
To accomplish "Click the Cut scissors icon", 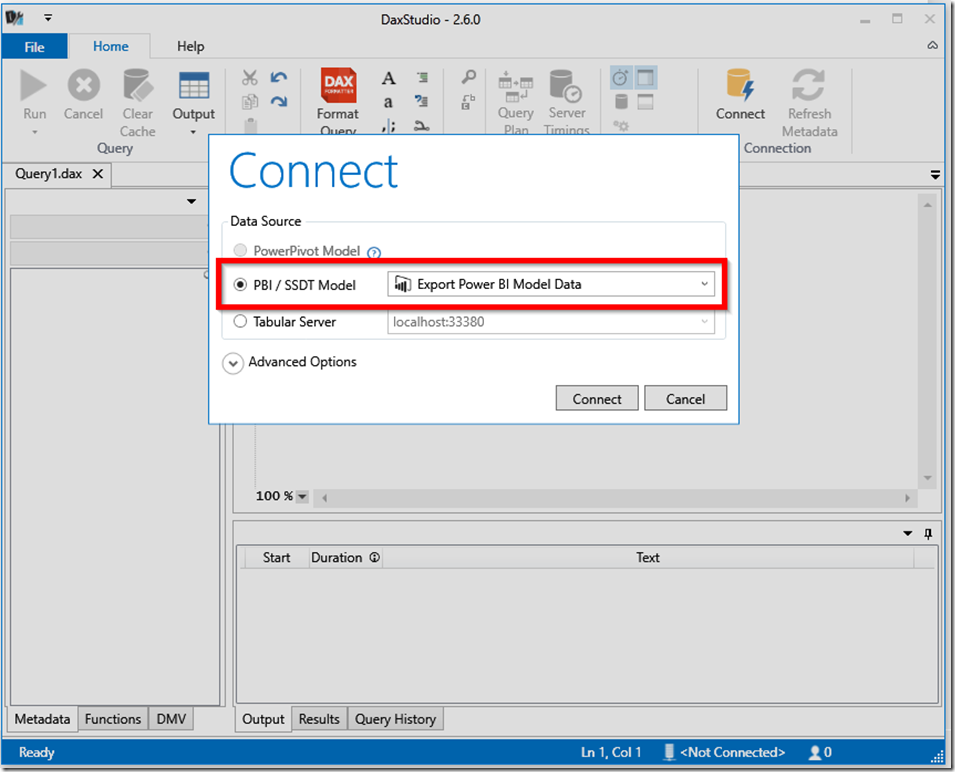I will tap(250, 77).
